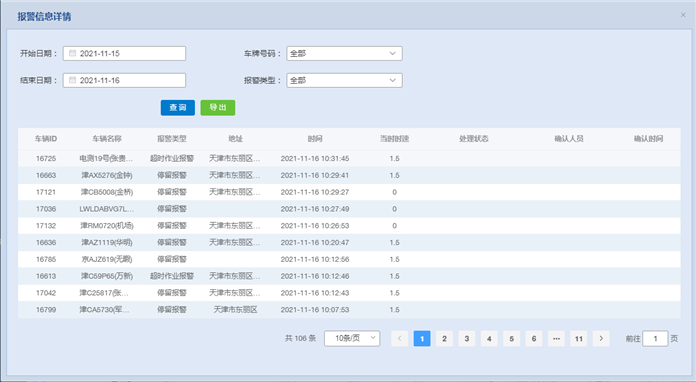
Task: Click address 天津市东丽区 in row 16799
Action: tap(235, 310)
